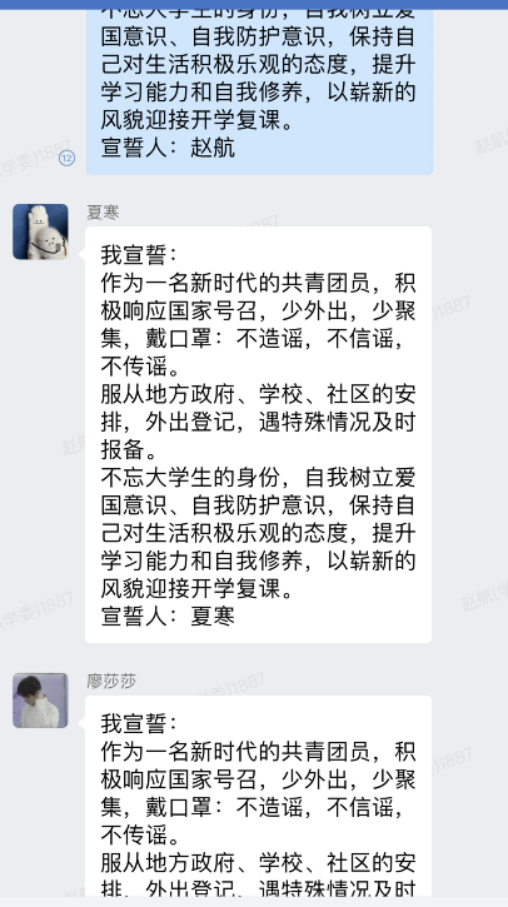The width and height of the screenshot is (508, 907).
Task: Click the signature line 宣誓人:夏寒
Action: point(168,616)
